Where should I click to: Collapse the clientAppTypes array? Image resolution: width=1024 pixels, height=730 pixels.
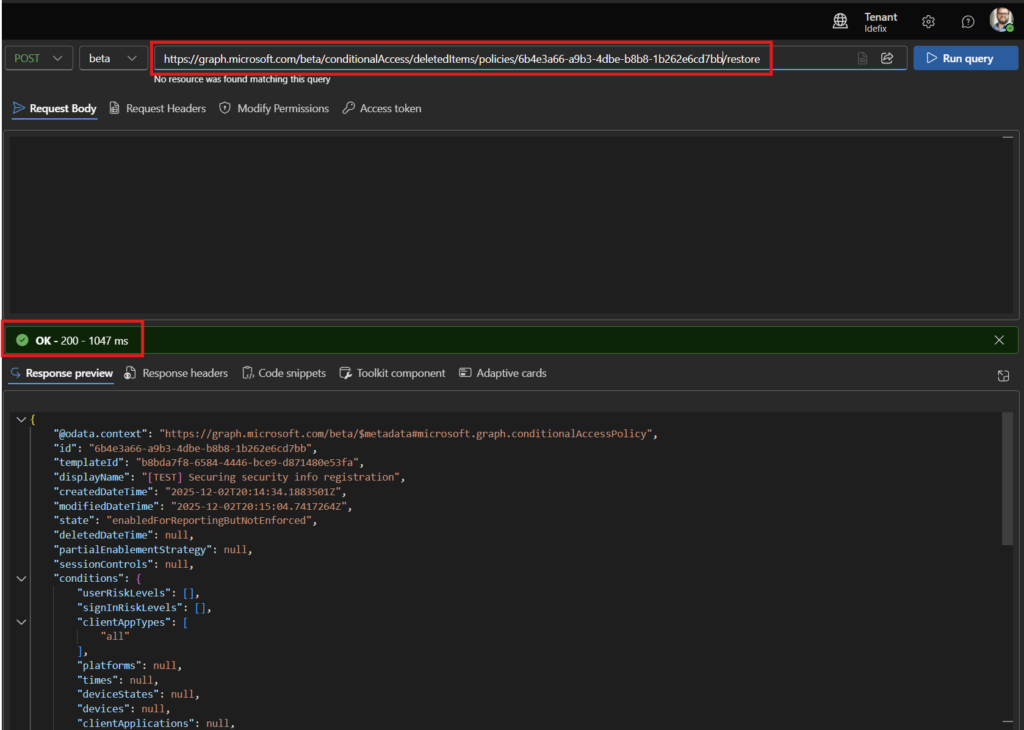click(22, 622)
